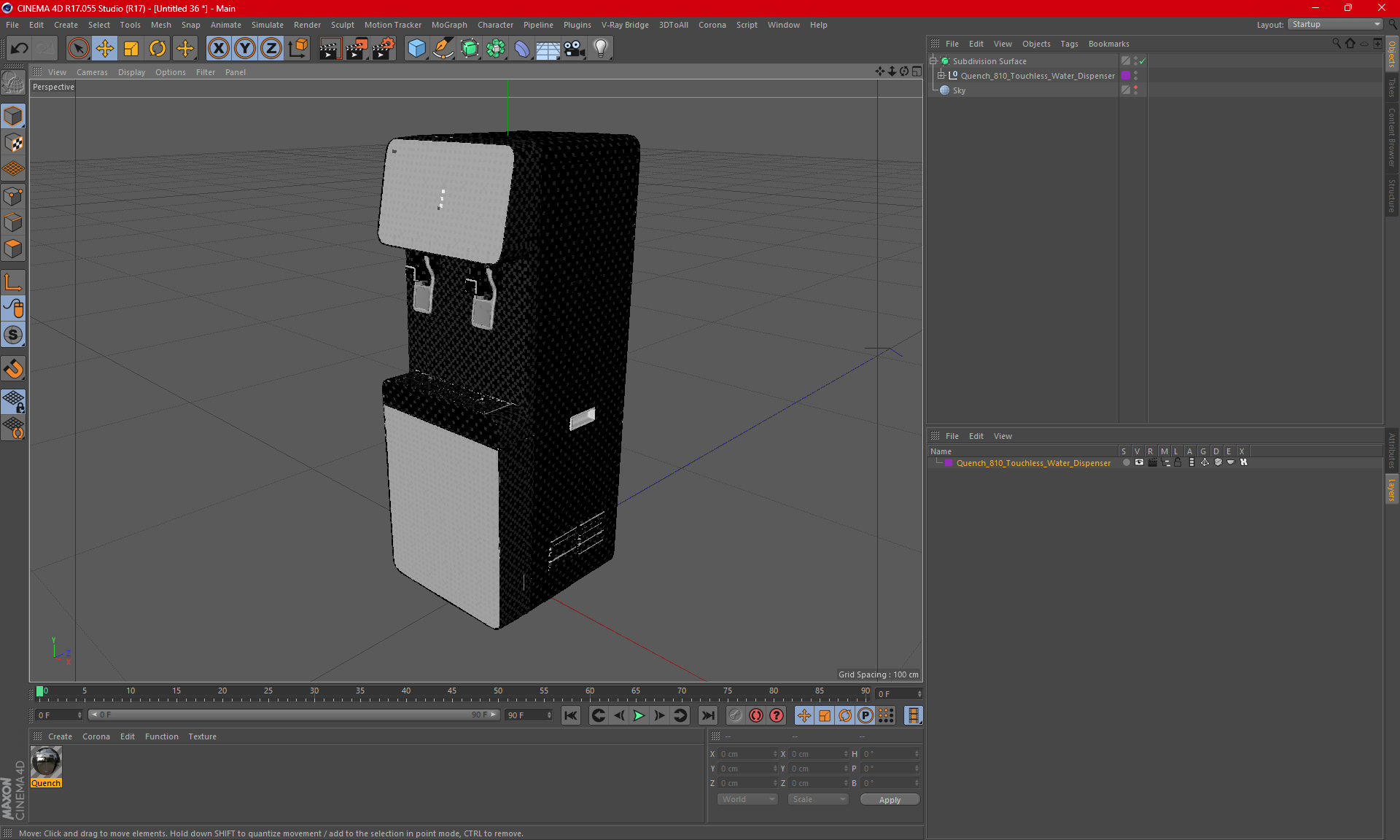1400x840 pixels.
Task: Add a Camera object
Action: click(x=575, y=48)
